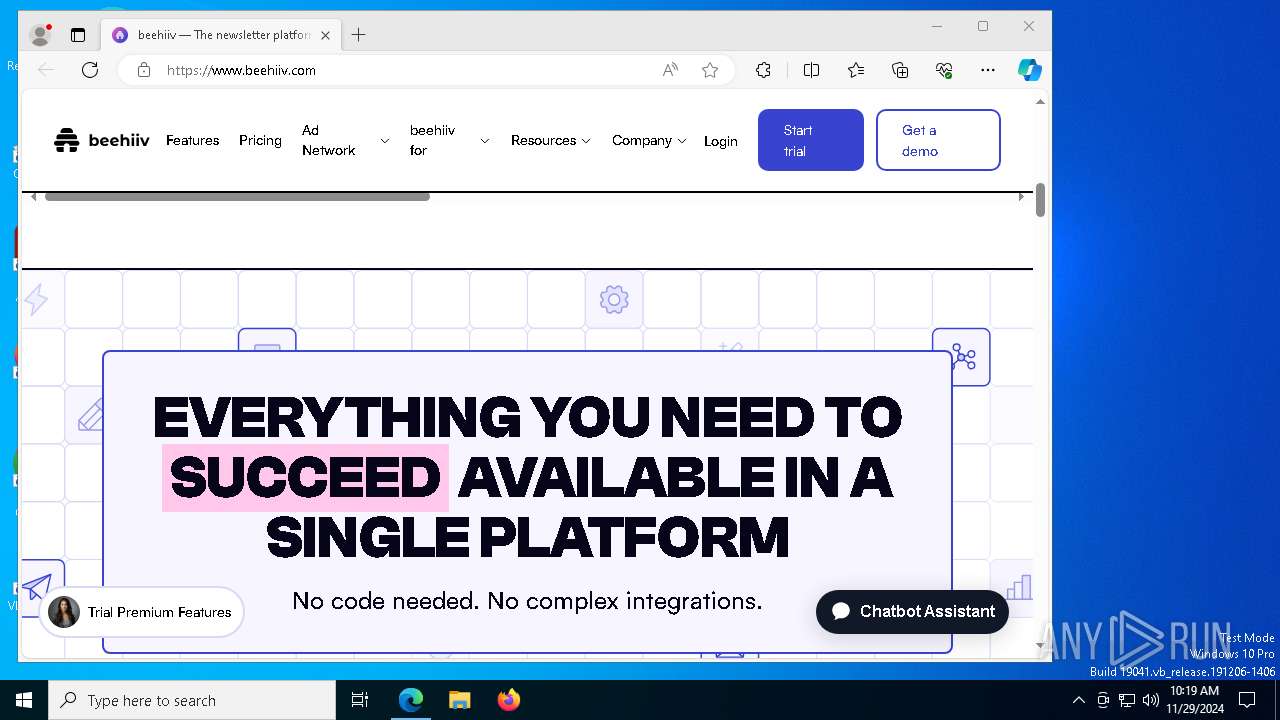Expand the Ad Network dropdown
1280x720 pixels.
[345, 140]
